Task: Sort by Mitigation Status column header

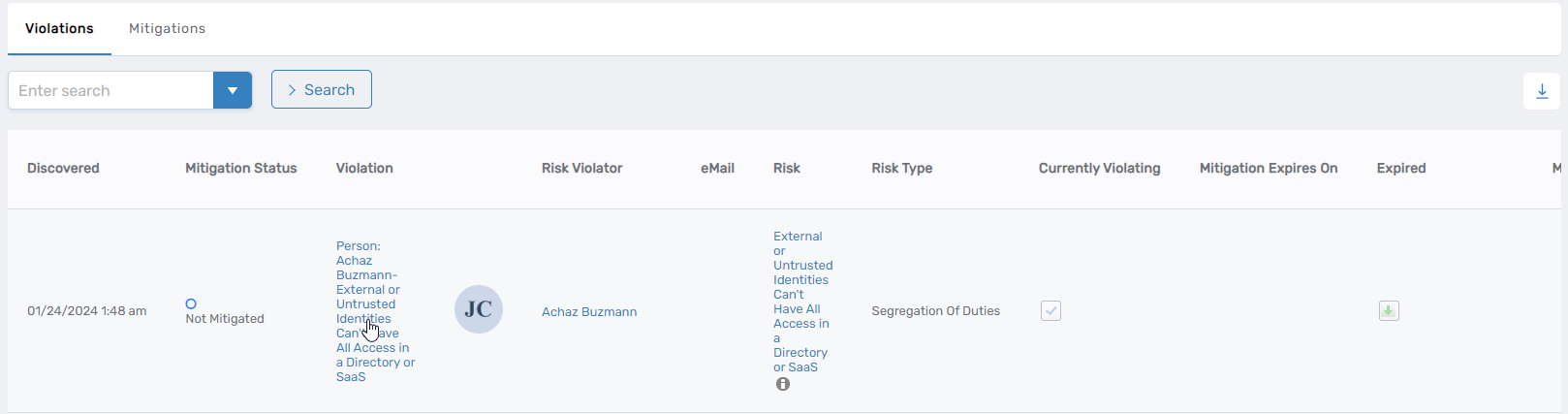Action: click(x=240, y=168)
